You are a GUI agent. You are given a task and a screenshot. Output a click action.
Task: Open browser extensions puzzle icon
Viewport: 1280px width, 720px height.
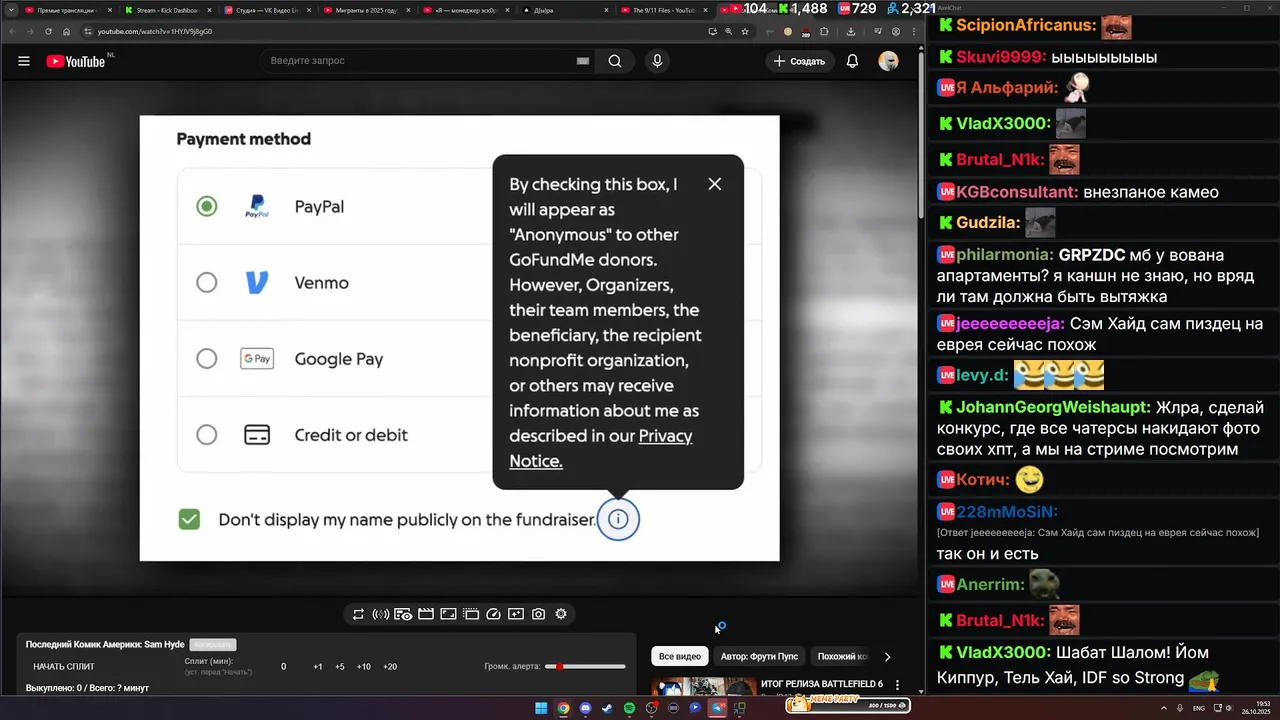tap(824, 31)
